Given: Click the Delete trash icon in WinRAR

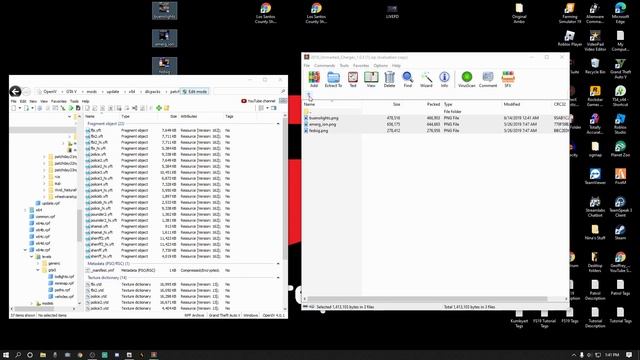Looking at the screenshot, I should [389, 79].
